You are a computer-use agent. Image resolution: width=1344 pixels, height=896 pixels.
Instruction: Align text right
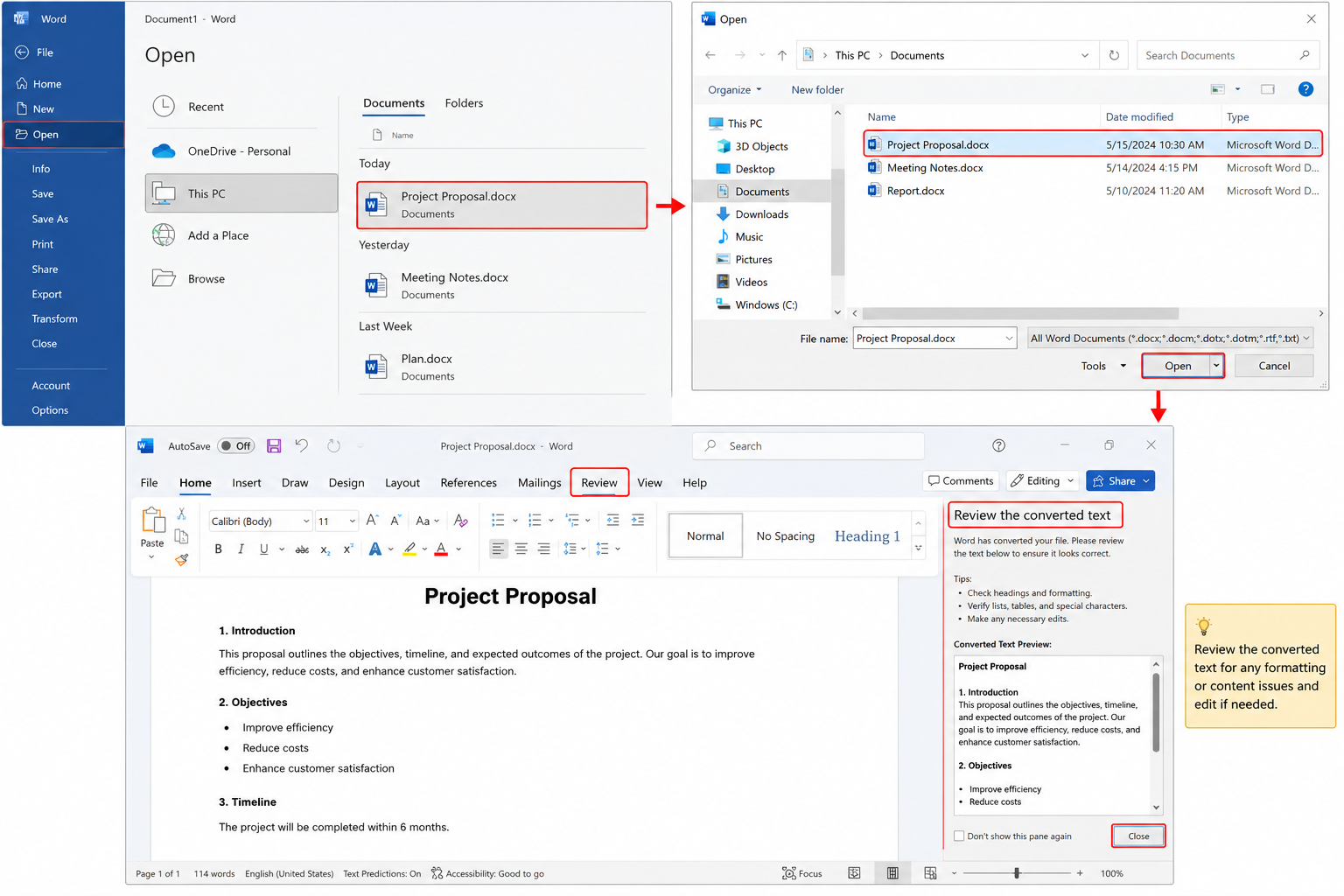coord(544,549)
